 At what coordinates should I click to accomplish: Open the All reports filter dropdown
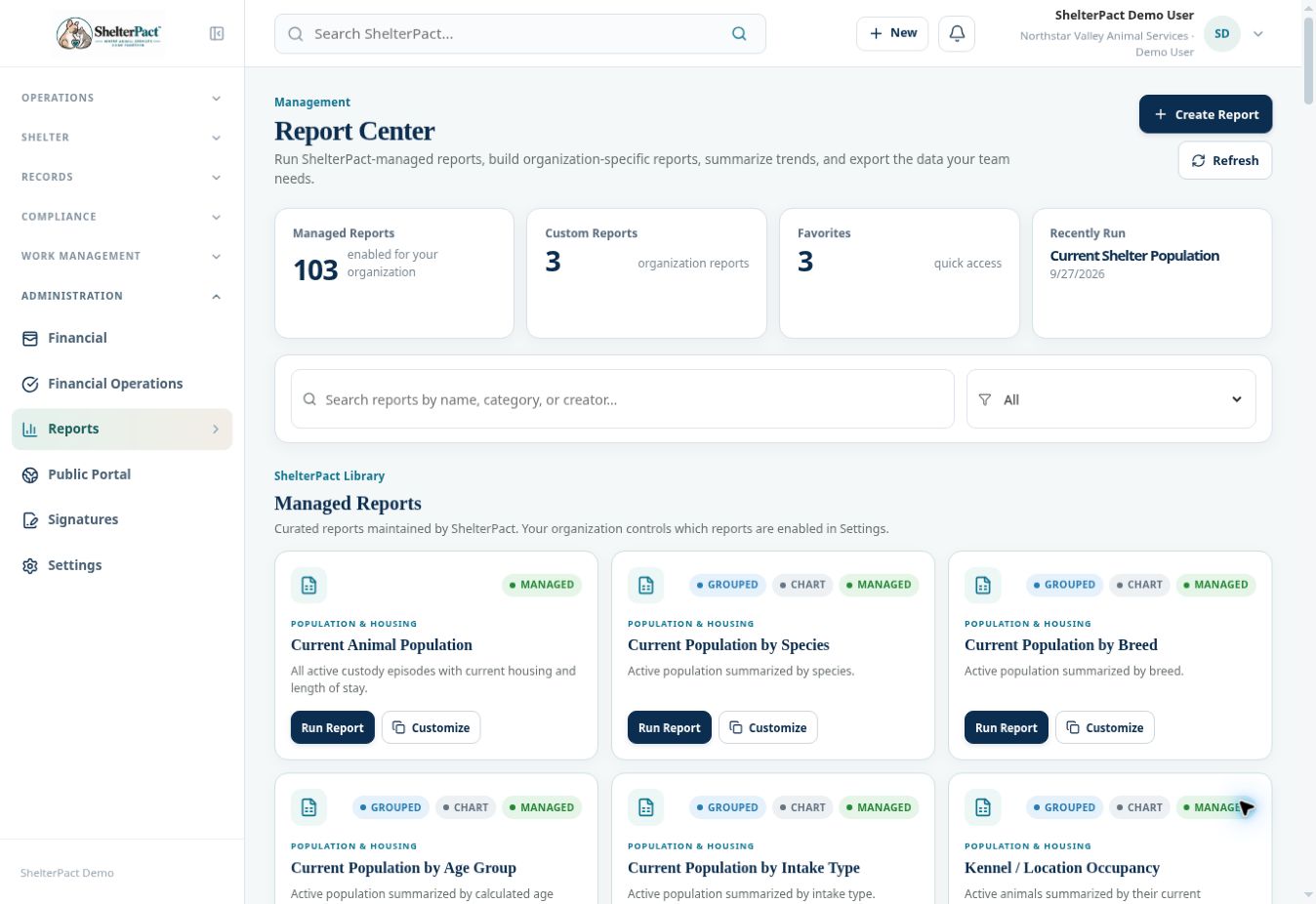(1111, 399)
